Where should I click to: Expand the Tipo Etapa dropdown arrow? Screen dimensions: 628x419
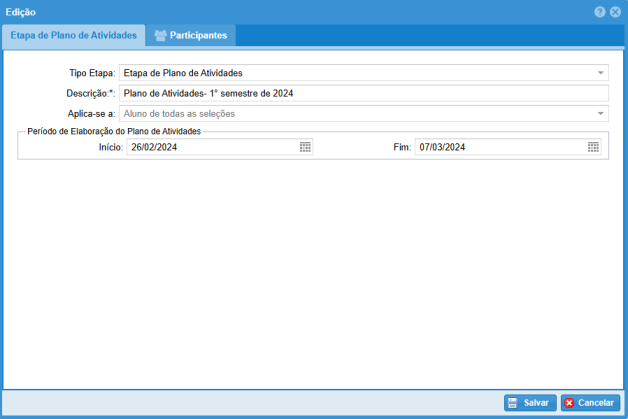601,73
